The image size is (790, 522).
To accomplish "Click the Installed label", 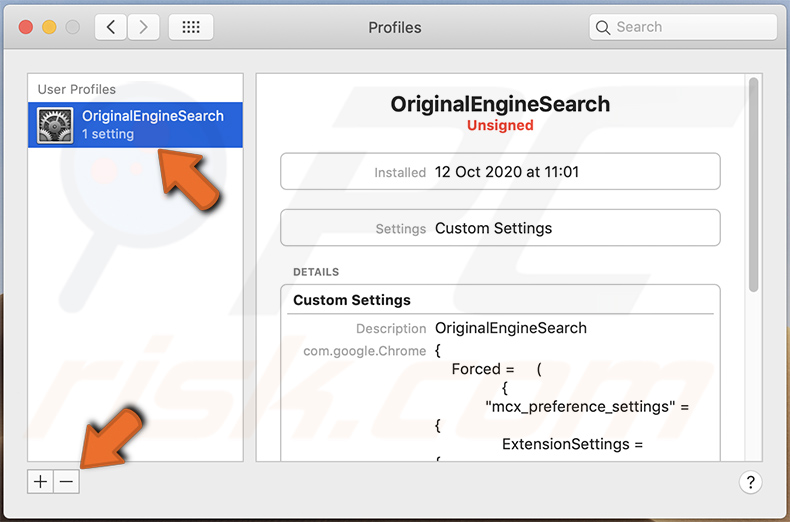I will coord(400,172).
